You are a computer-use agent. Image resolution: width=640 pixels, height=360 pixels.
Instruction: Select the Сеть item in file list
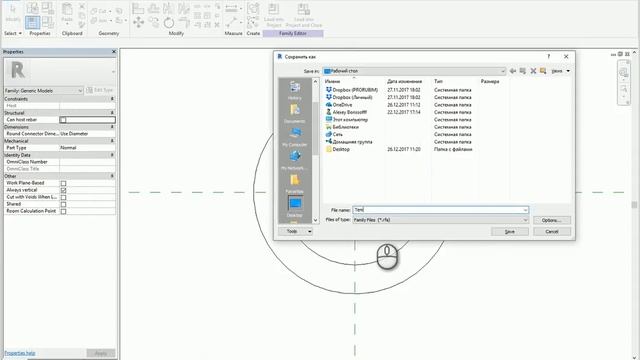click(334, 134)
